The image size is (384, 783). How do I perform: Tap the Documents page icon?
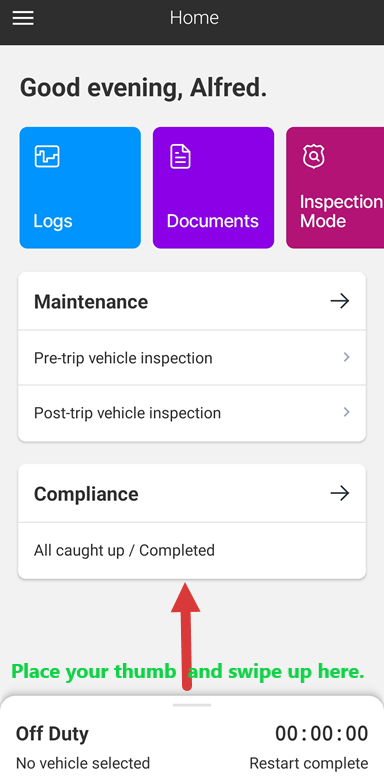click(x=180, y=156)
